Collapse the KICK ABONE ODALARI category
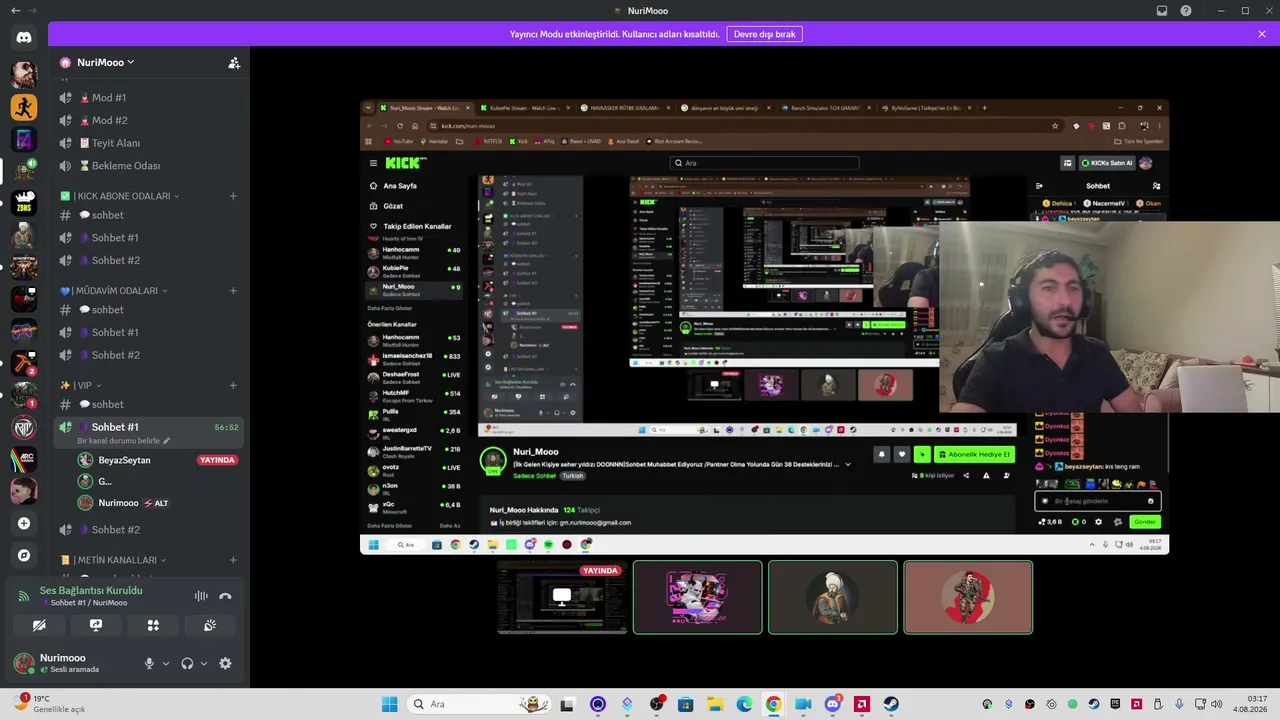 click(119, 196)
